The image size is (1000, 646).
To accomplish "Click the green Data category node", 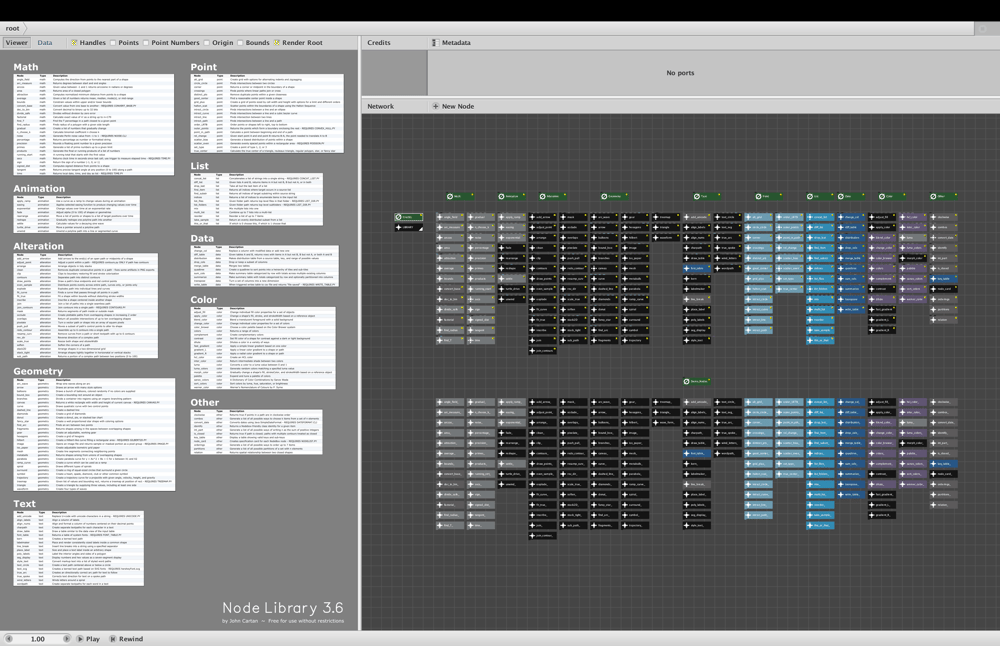I will click(851, 196).
